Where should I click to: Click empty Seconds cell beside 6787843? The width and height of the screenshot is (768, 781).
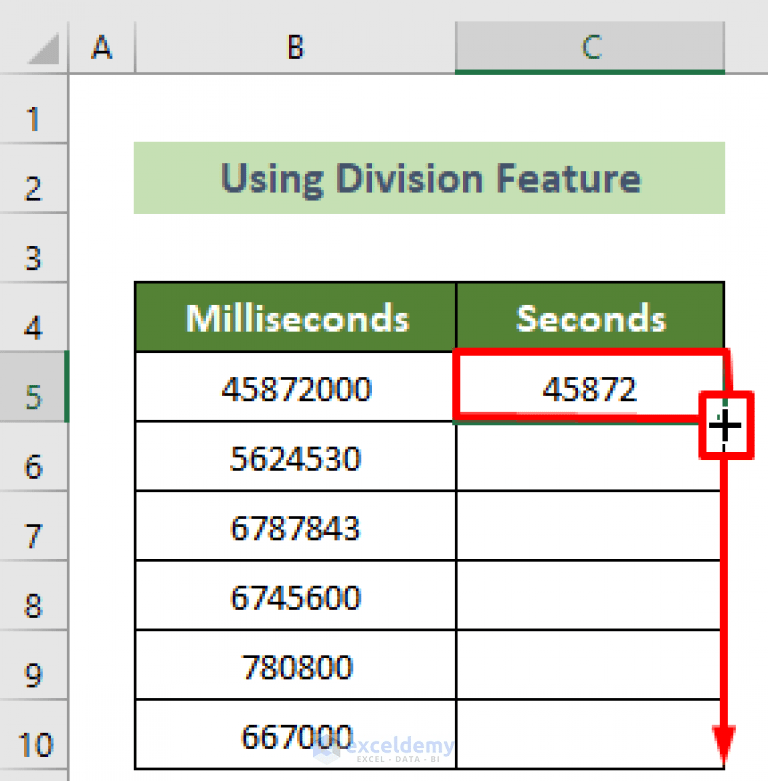[x=590, y=526]
